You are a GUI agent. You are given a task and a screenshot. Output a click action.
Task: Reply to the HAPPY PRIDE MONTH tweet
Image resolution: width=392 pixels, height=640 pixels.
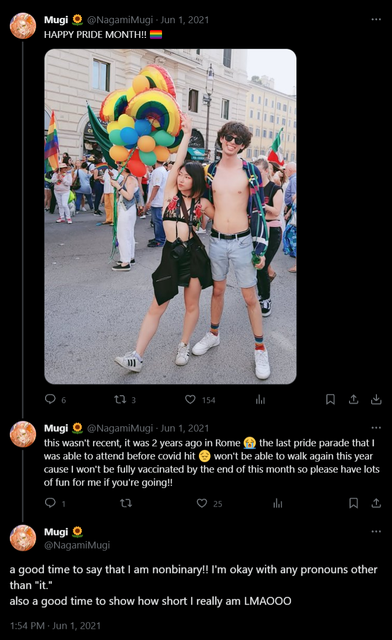[50, 399]
